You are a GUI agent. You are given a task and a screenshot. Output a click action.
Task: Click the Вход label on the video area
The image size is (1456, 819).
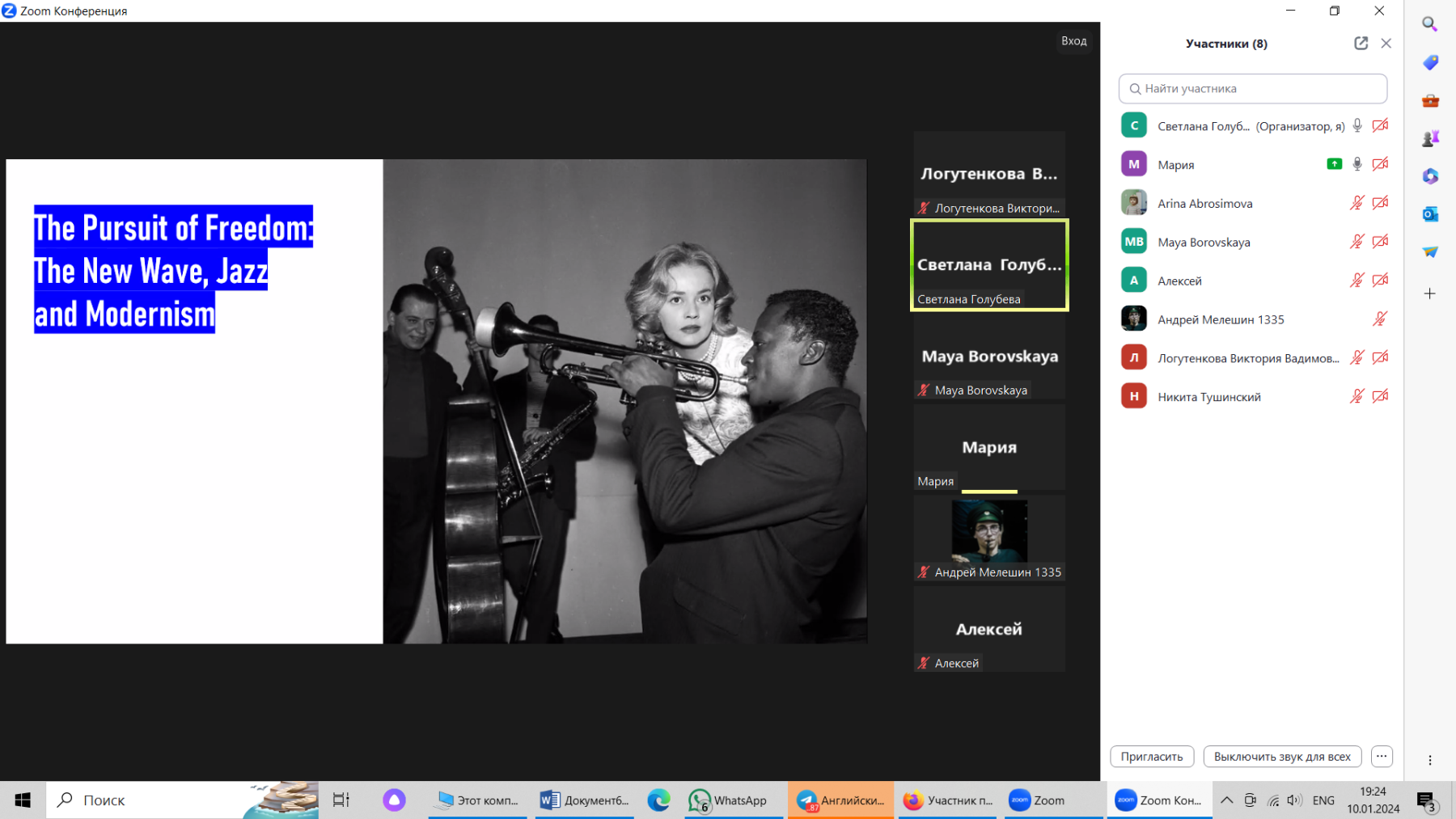pyautogui.click(x=1073, y=41)
